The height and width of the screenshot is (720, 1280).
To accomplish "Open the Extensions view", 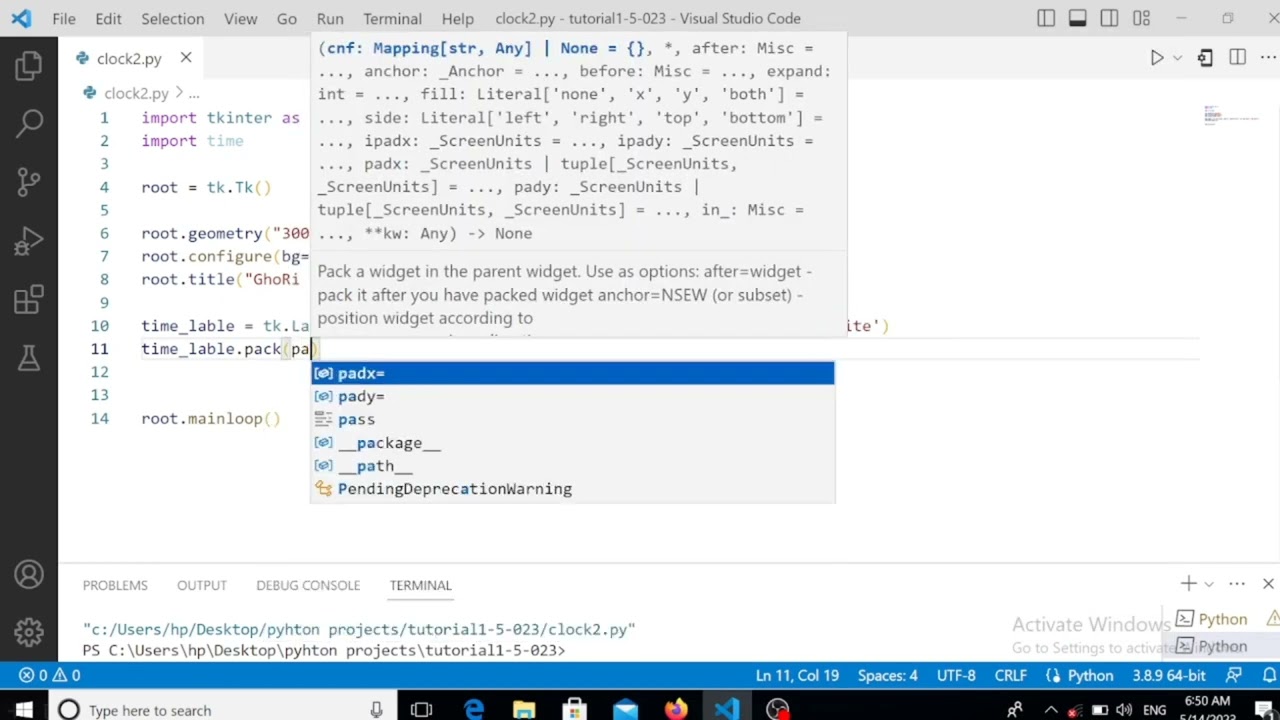I will [x=29, y=299].
